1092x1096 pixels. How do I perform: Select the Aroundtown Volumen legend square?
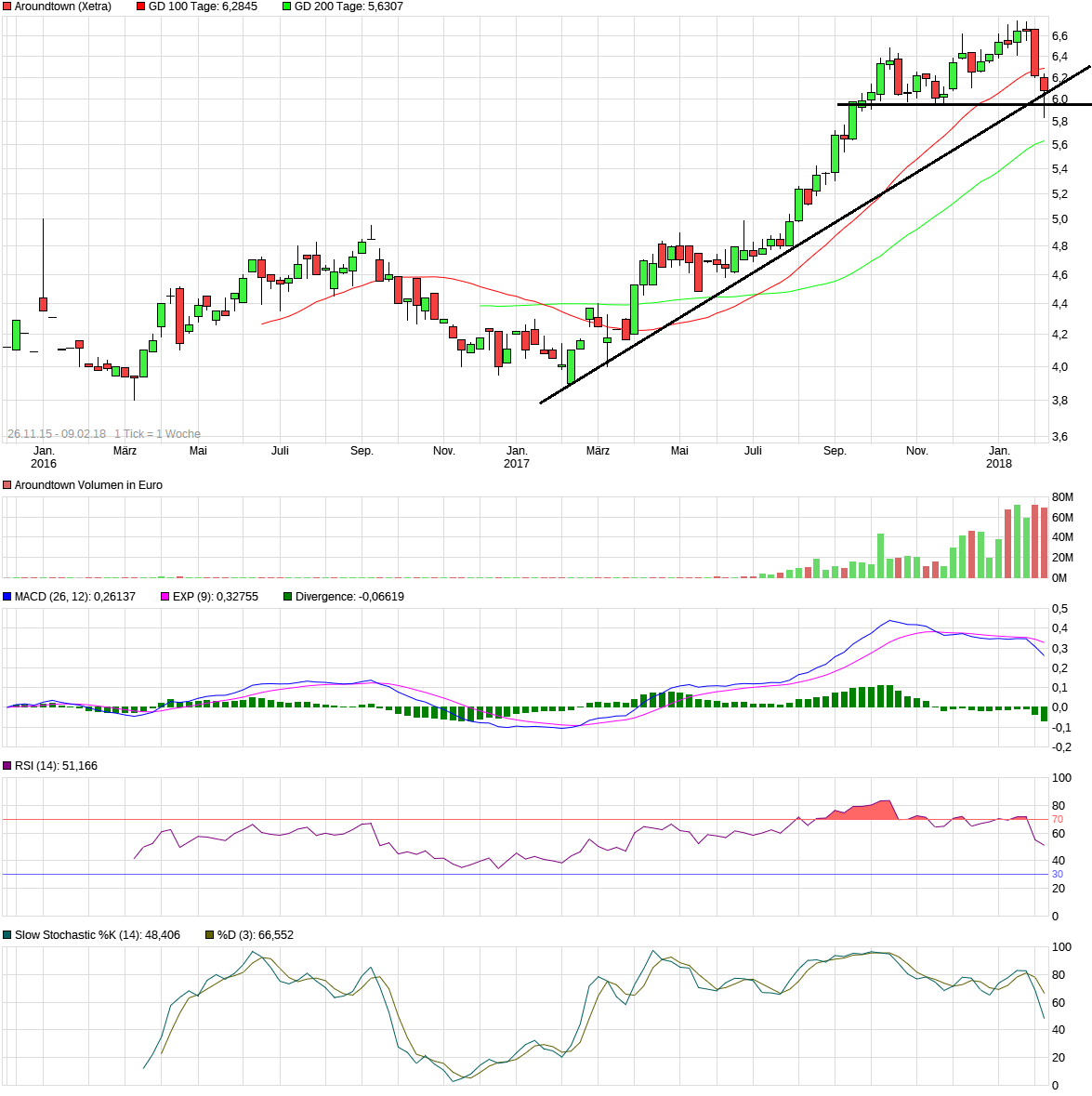[x=7, y=485]
